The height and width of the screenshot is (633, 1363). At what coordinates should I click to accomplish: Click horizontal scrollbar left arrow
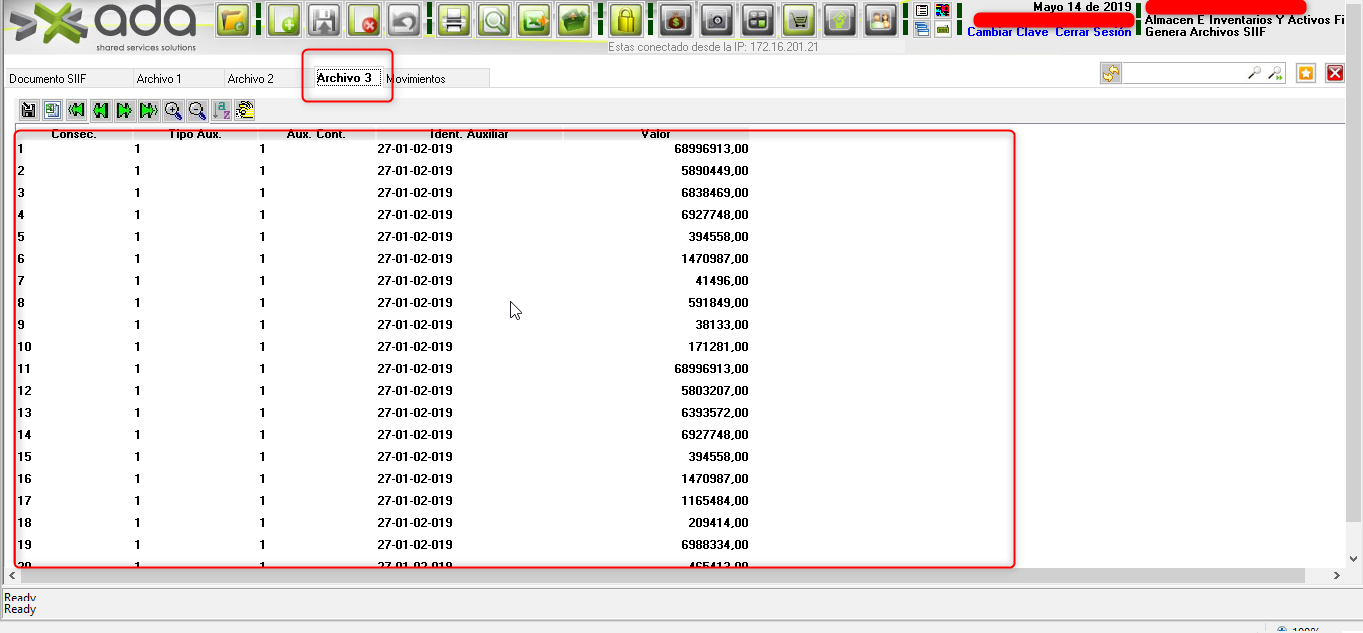[12, 576]
